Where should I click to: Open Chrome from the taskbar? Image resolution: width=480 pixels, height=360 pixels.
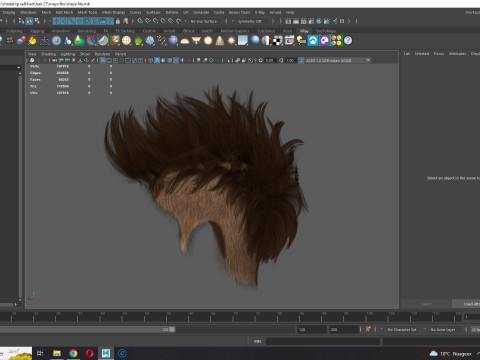click(x=73, y=353)
